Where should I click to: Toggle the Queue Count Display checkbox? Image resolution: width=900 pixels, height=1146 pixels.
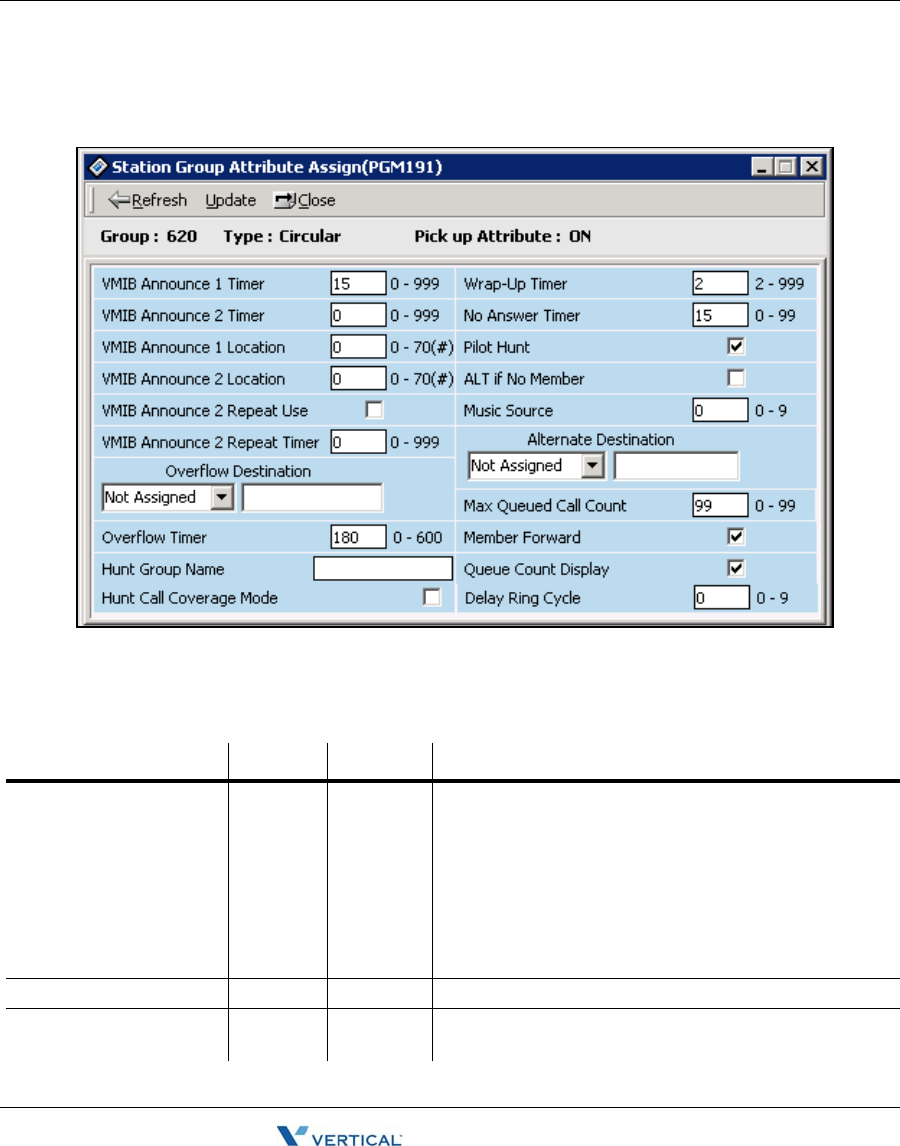pos(736,568)
